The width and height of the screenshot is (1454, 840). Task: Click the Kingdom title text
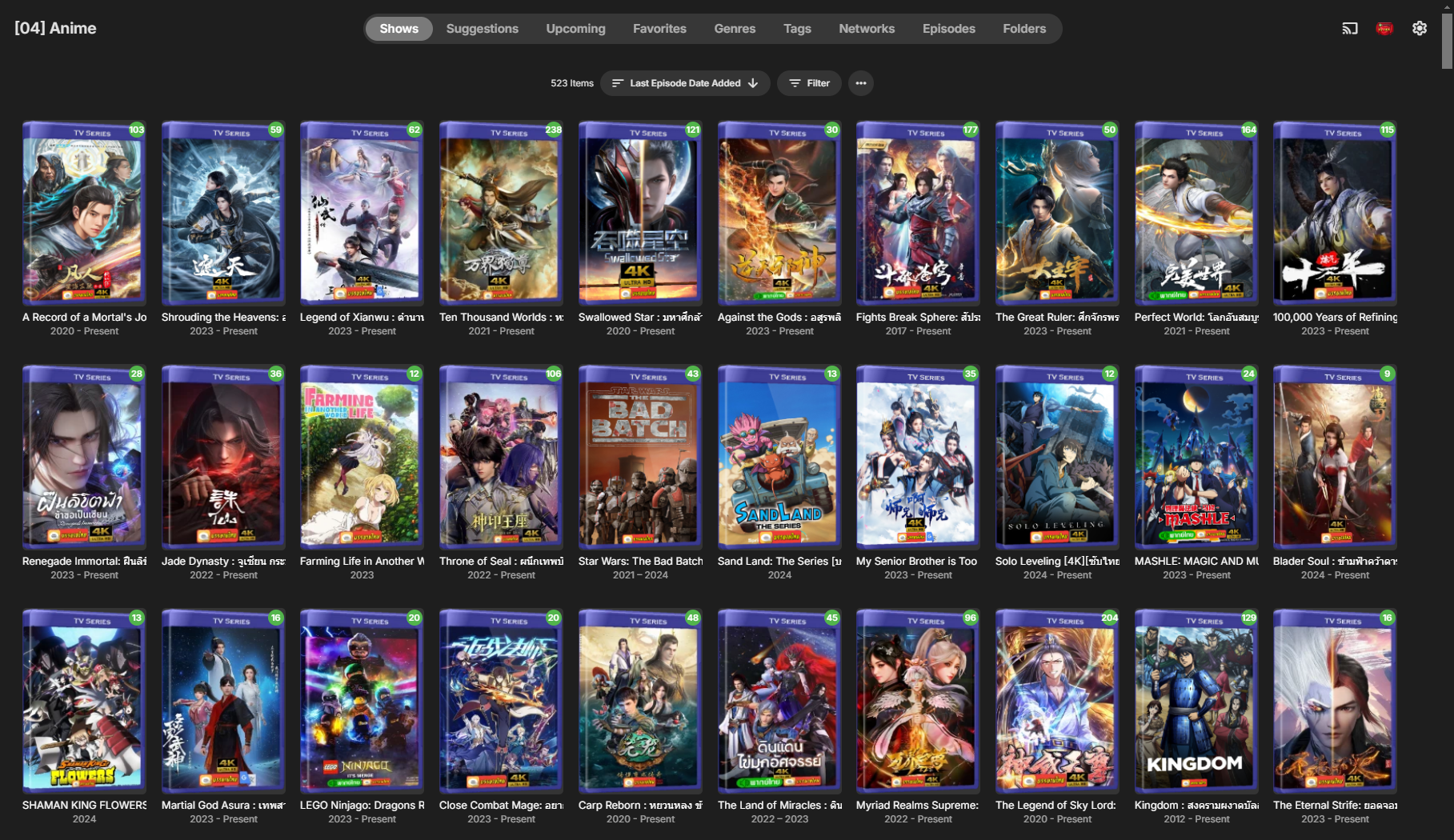click(1196, 806)
